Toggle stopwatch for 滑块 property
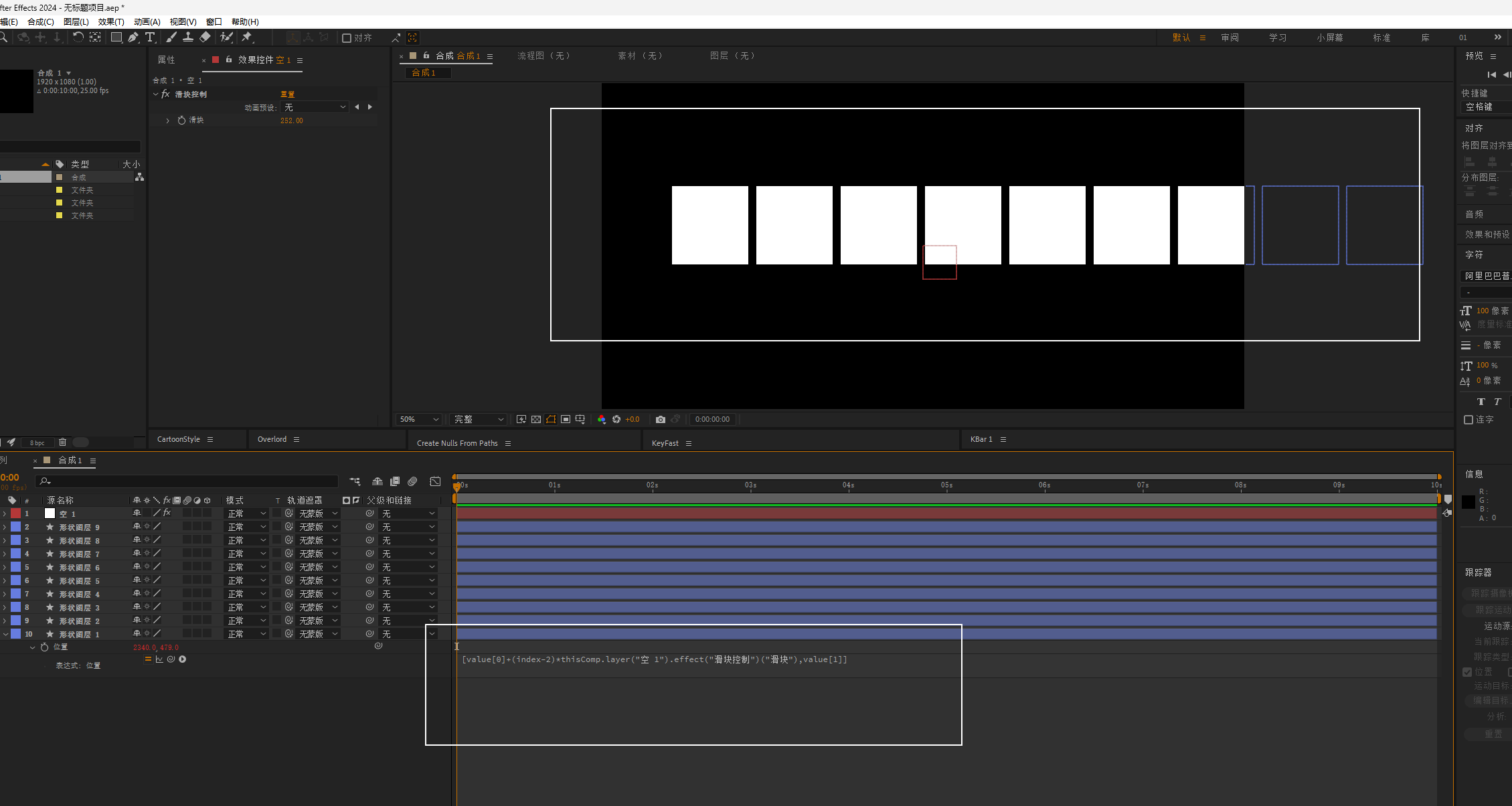Image resolution: width=1512 pixels, height=806 pixels. coord(181,120)
